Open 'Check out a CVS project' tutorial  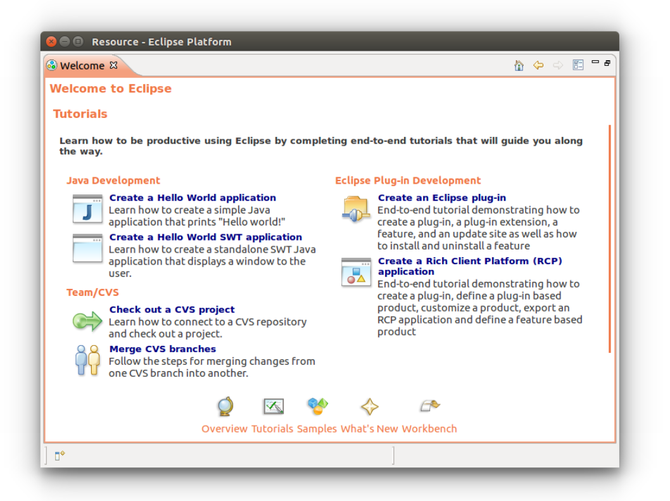pyautogui.click(x=172, y=309)
